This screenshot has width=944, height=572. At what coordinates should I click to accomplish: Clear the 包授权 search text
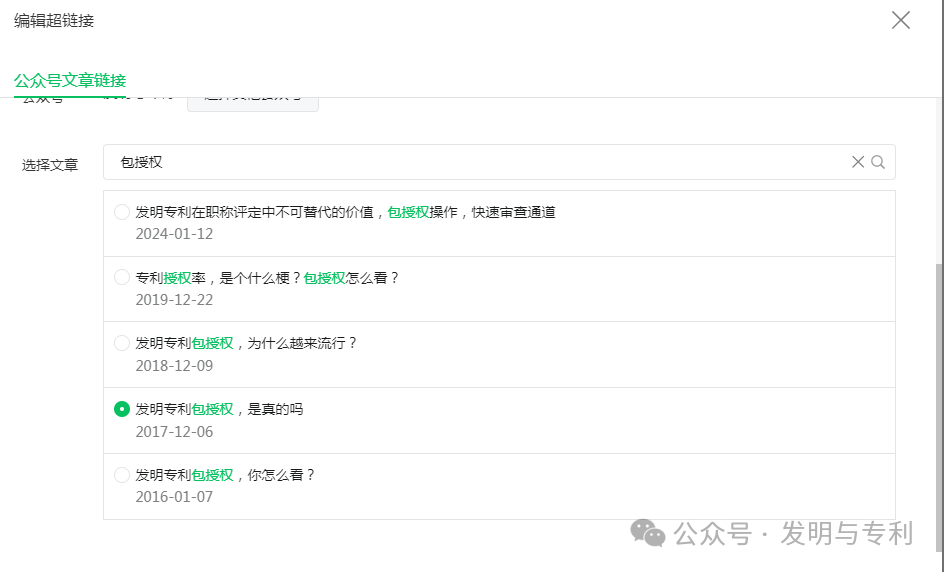coord(858,162)
